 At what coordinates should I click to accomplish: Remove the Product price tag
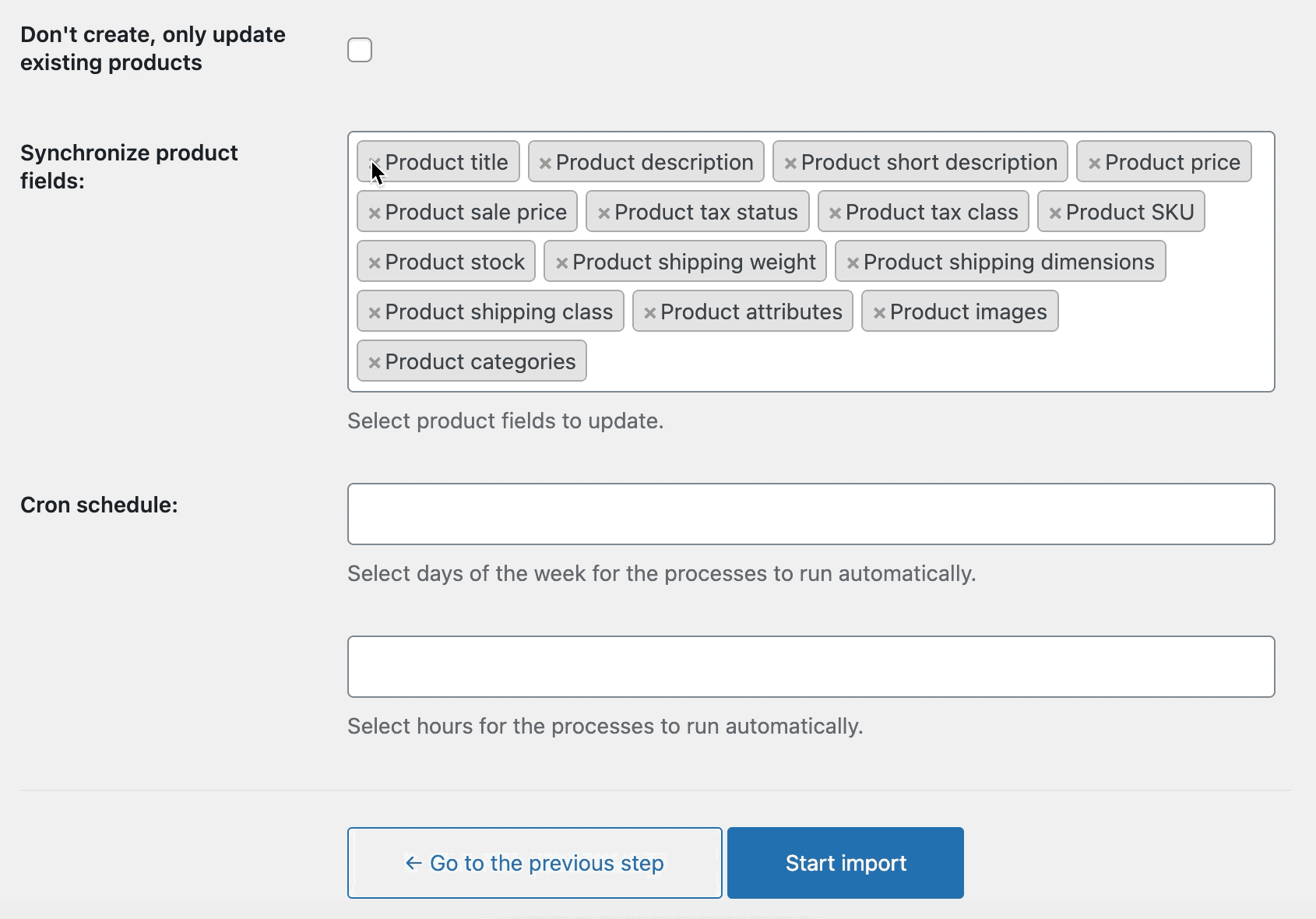click(1094, 164)
